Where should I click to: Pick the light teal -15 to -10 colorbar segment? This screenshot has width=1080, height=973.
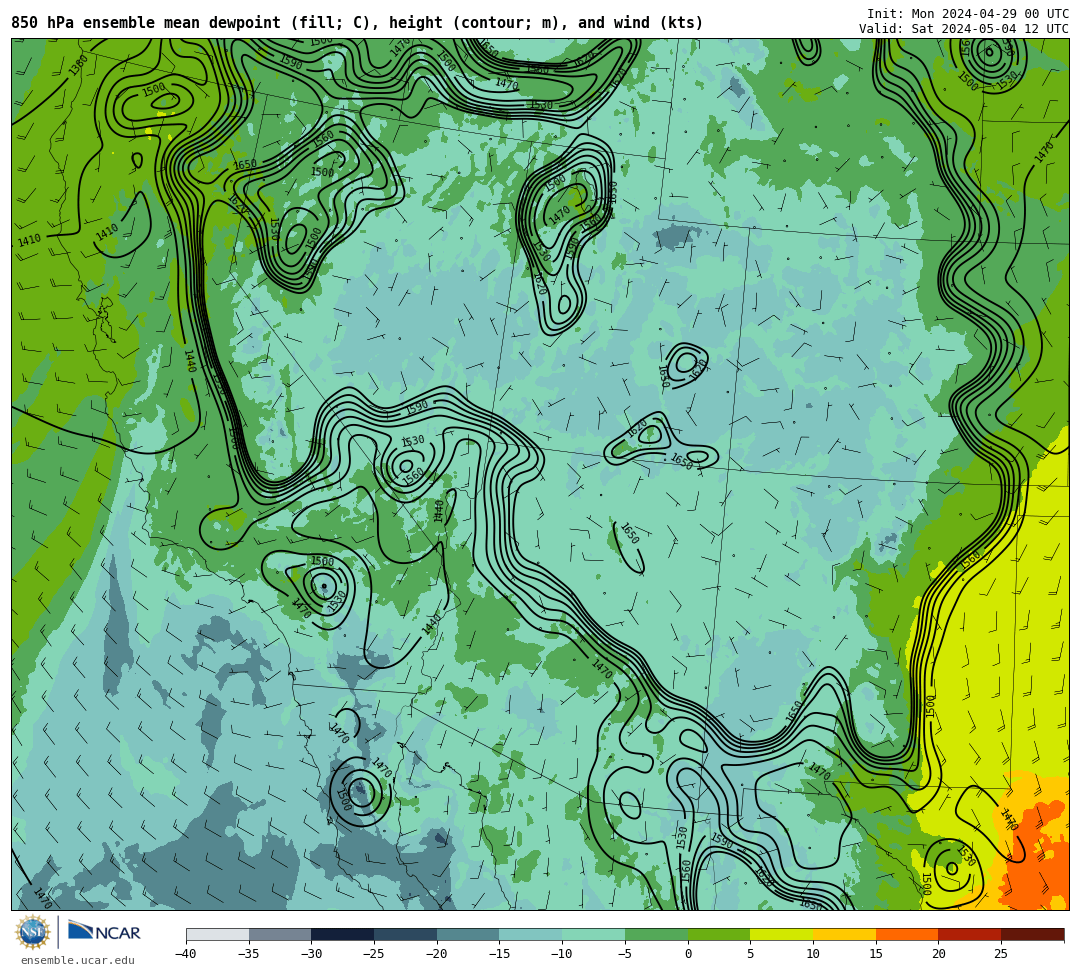pyautogui.click(x=531, y=934)
